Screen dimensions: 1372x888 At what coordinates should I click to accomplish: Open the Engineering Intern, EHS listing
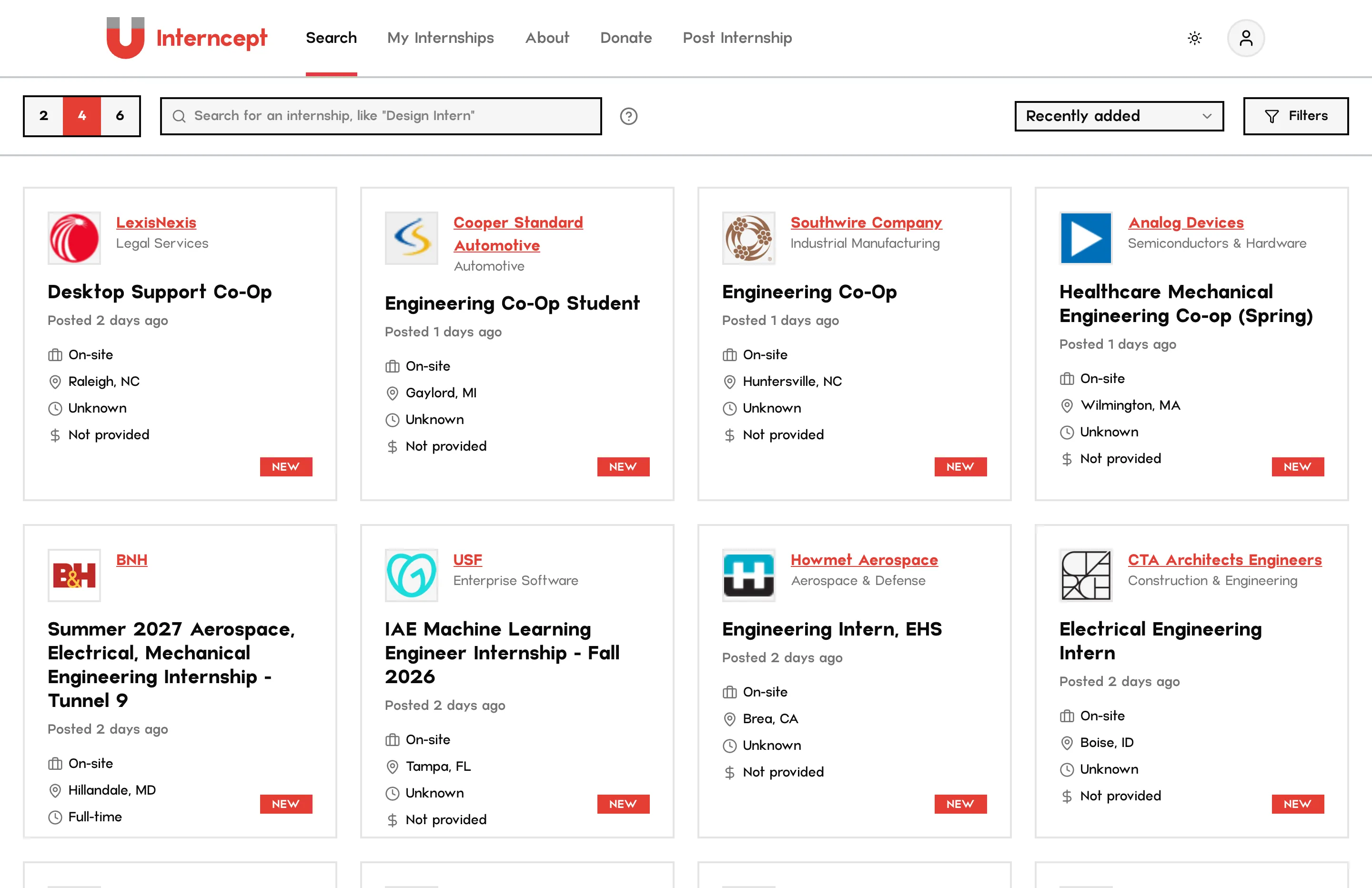click(832, 629)
